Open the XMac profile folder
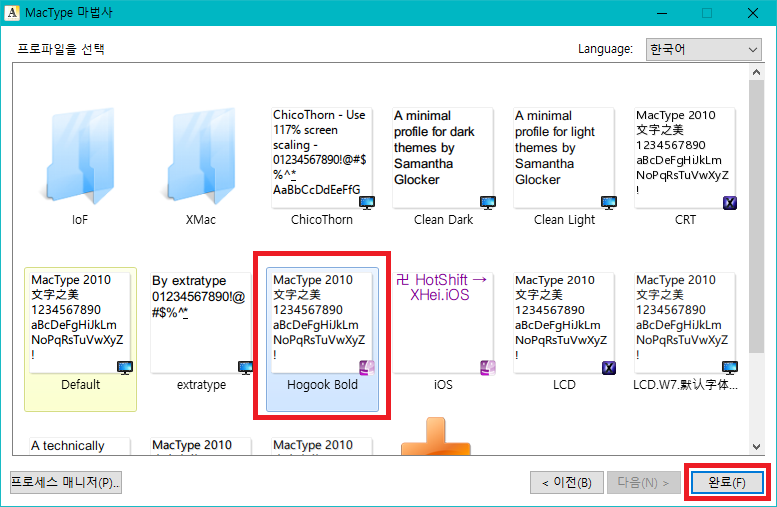This screenshot has height=507, width=777. click(201, 156)
